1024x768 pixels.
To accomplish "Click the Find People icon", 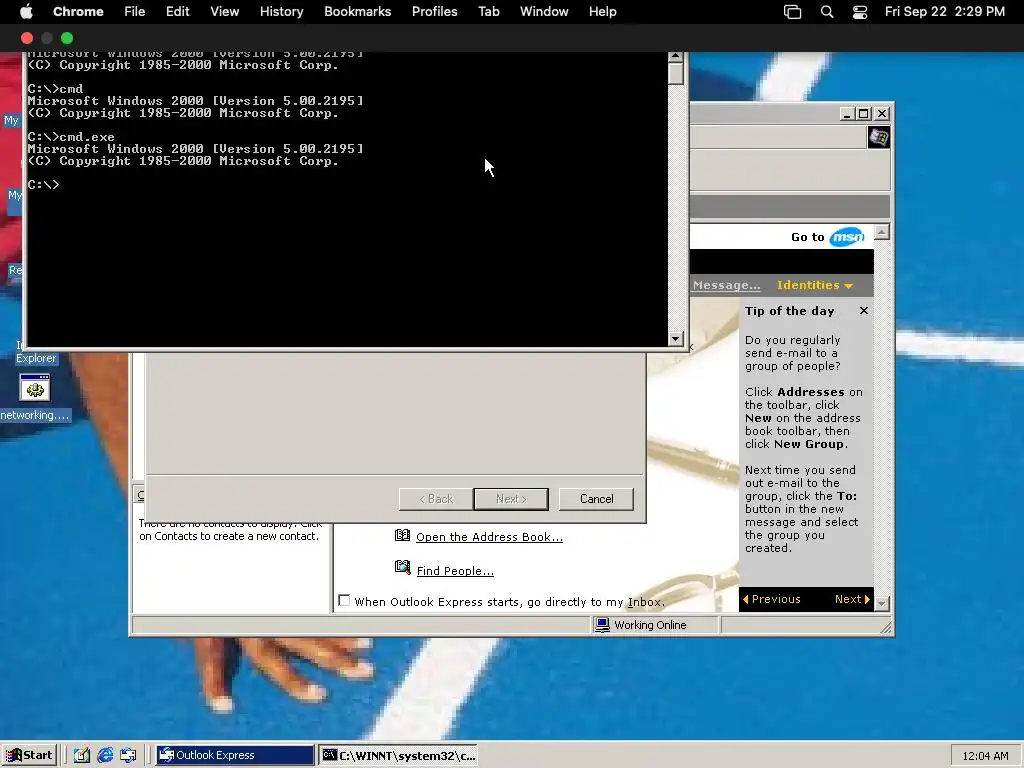I will tap(402, 568).
